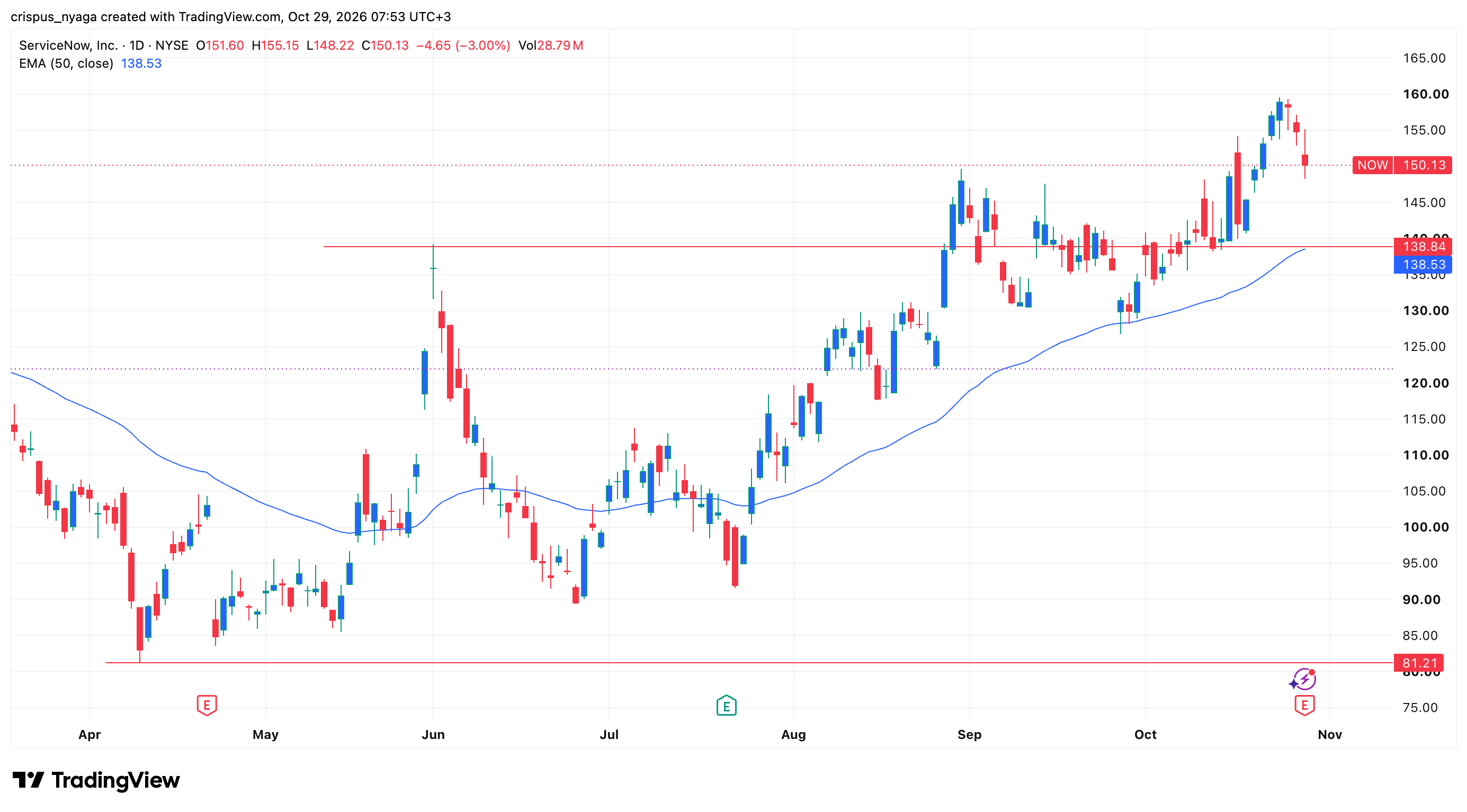Click the high price value 155.15

pos(280,46)
